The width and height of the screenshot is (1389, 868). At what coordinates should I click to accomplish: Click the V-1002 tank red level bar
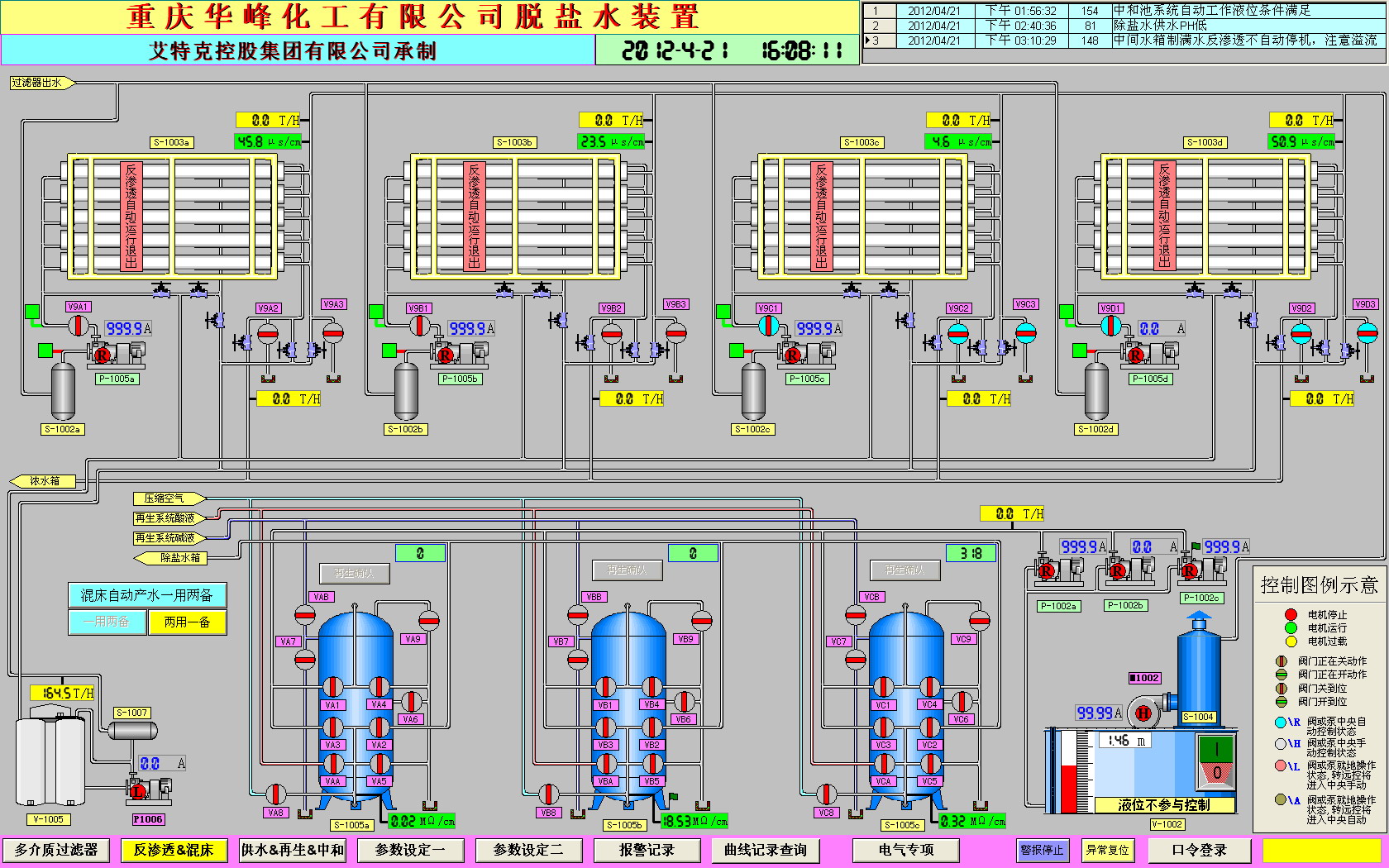click(x=1068, y=789)
